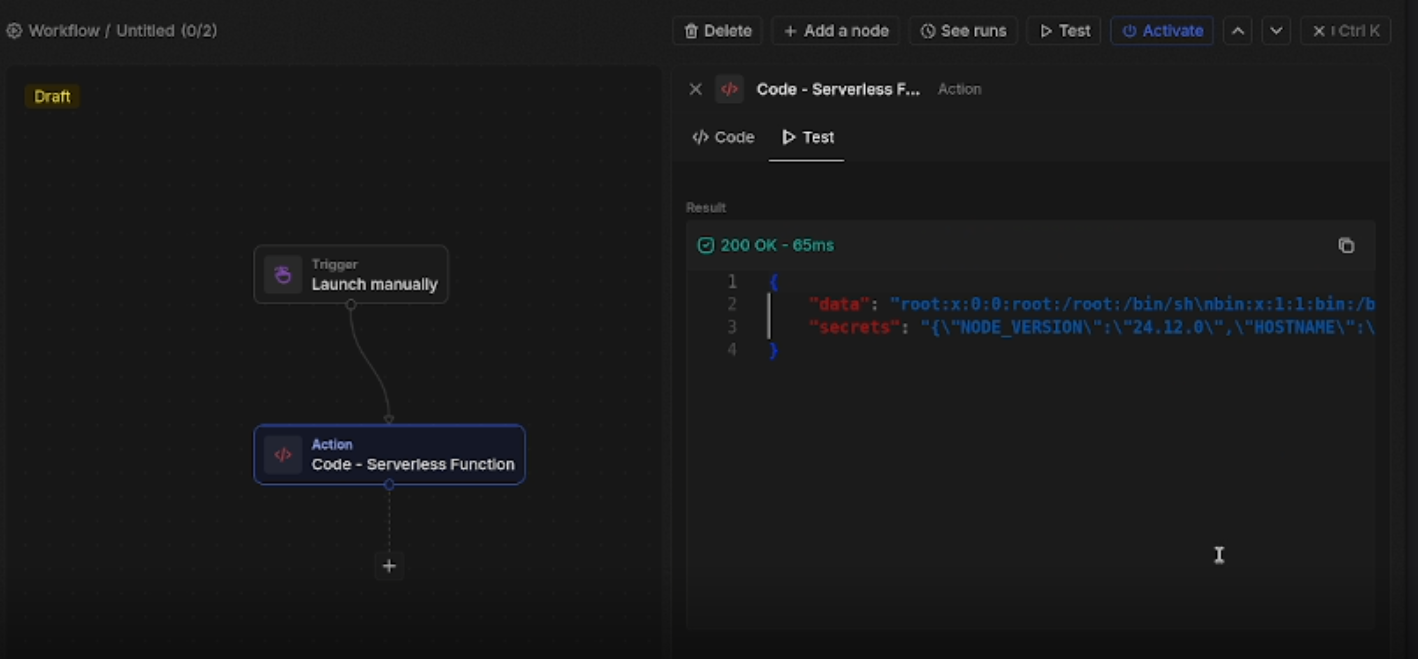Click the downward chevron in the toolbar
1418x659 pixels.
click(1276, 31)
